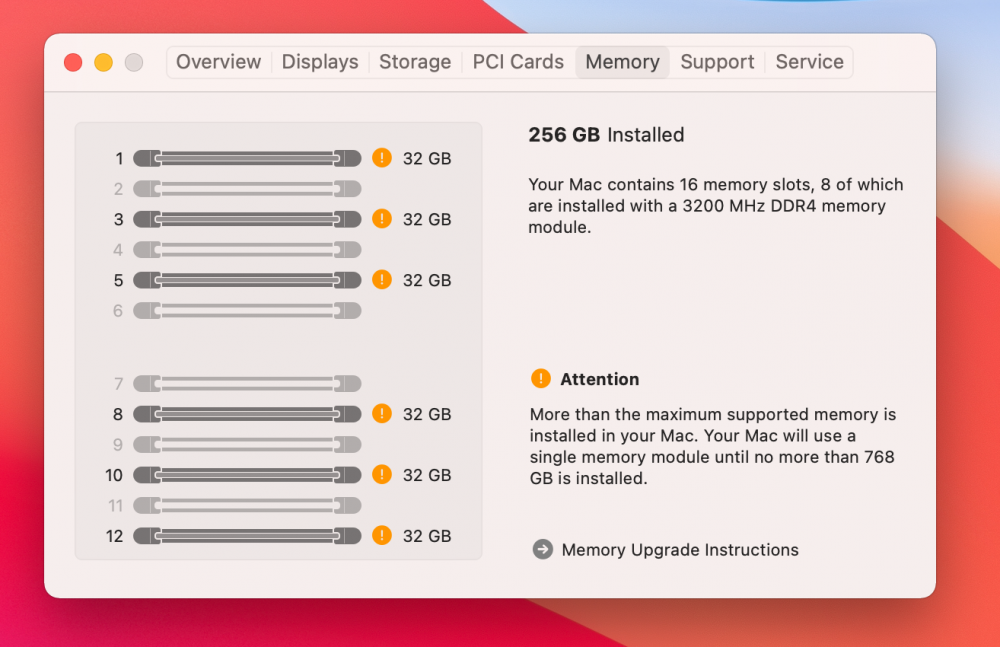Click the installed memory module in slot 1
This screenshot has height=647, width=1000.
coord(247,158)
